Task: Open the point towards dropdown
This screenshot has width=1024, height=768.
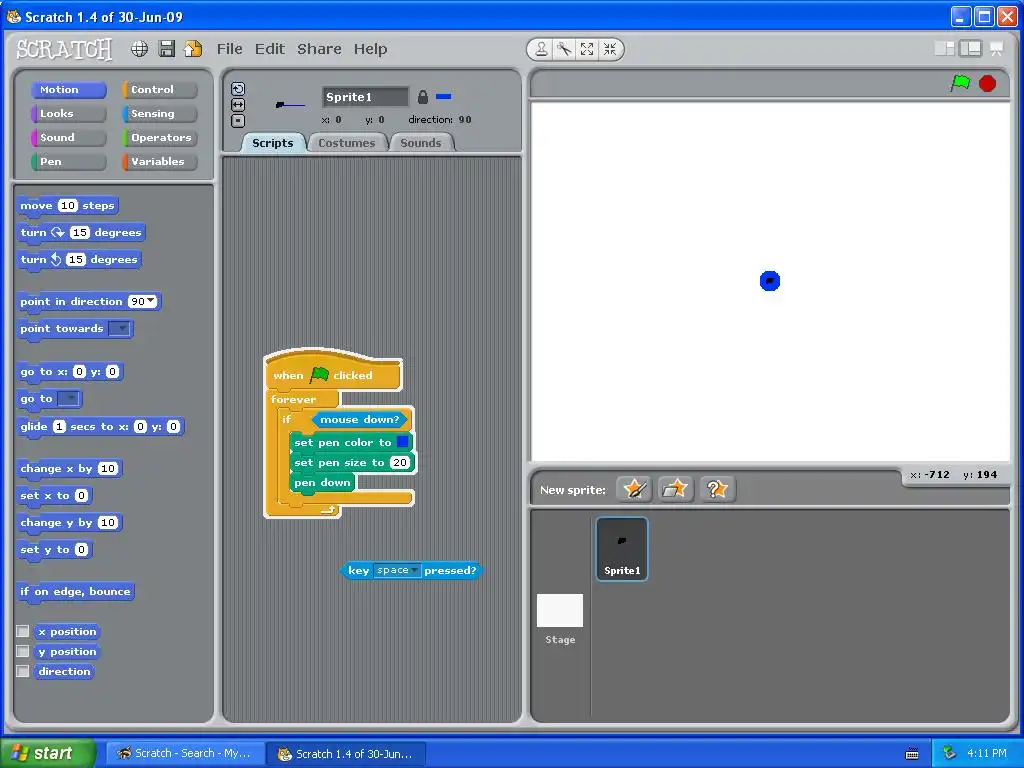Action: pyautogui.click(x=119, y=328)
